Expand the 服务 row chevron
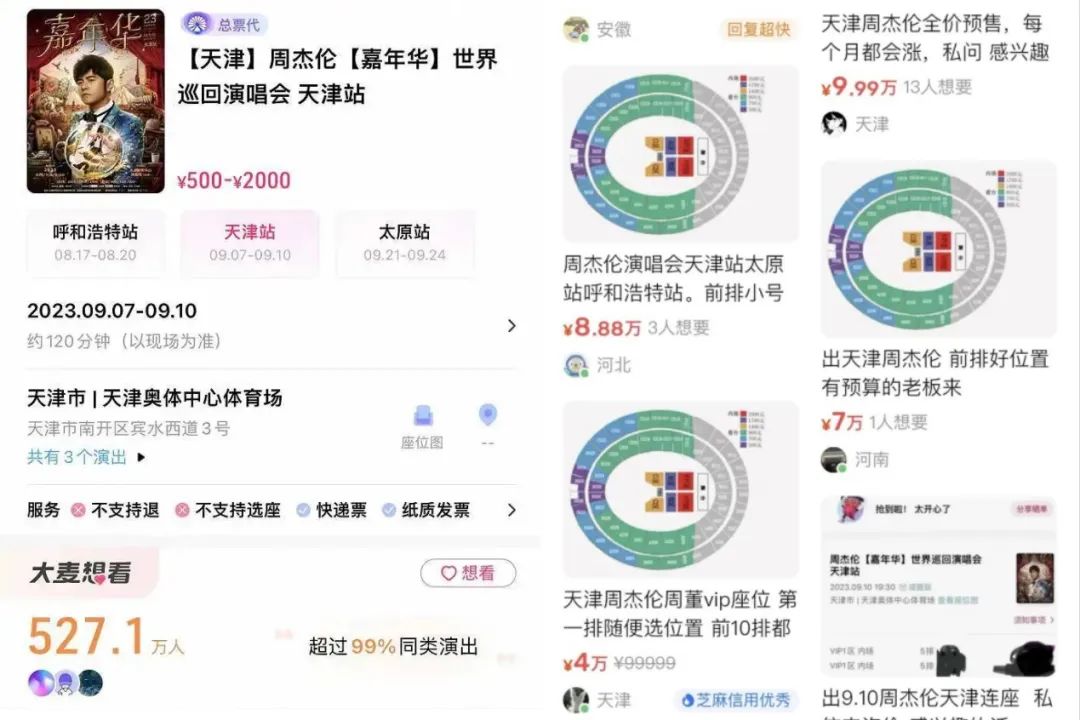1080x720 pixels. [x=511, y=510]
